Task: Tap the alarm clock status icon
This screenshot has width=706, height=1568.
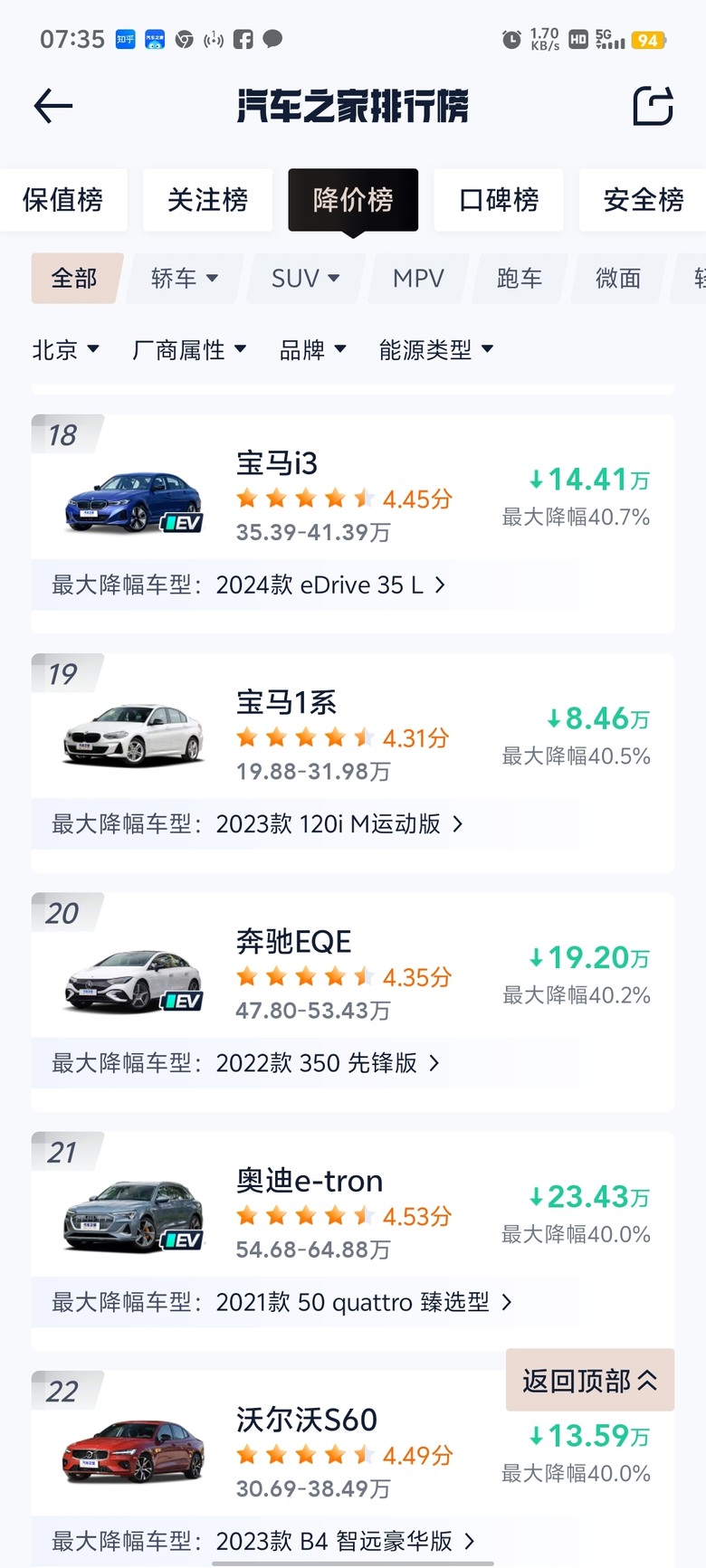Action: point(511,40)
